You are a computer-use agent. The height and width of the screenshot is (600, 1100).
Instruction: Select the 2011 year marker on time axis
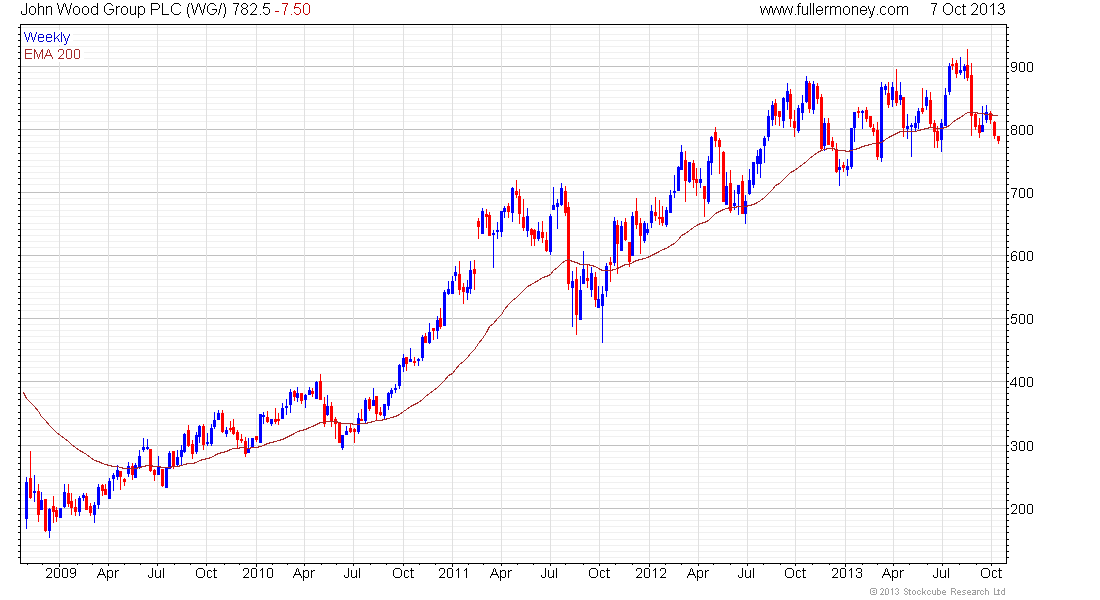(x=454, y=574)
